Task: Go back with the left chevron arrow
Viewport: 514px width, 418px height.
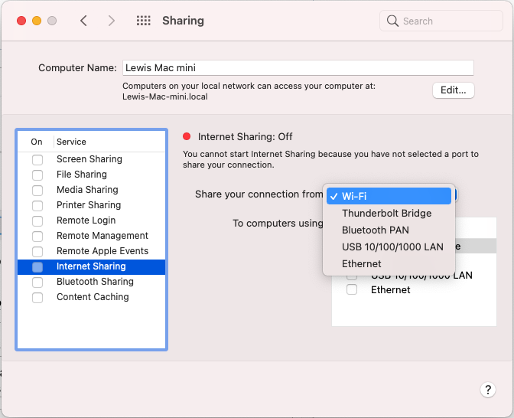Action: point(84,21)
